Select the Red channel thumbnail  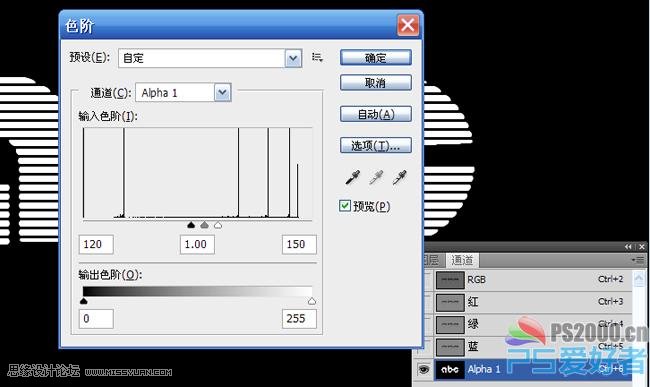pyautogui.click(x=450, y=302)
